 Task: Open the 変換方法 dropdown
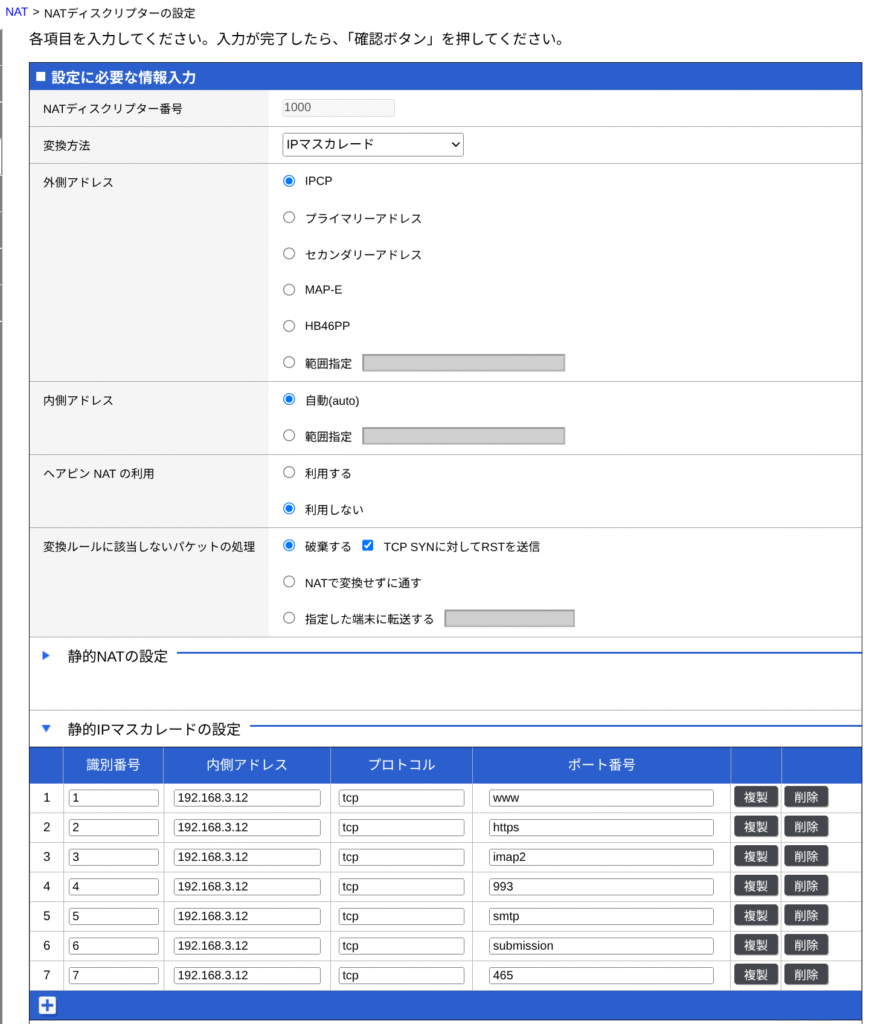coord(372,145)
